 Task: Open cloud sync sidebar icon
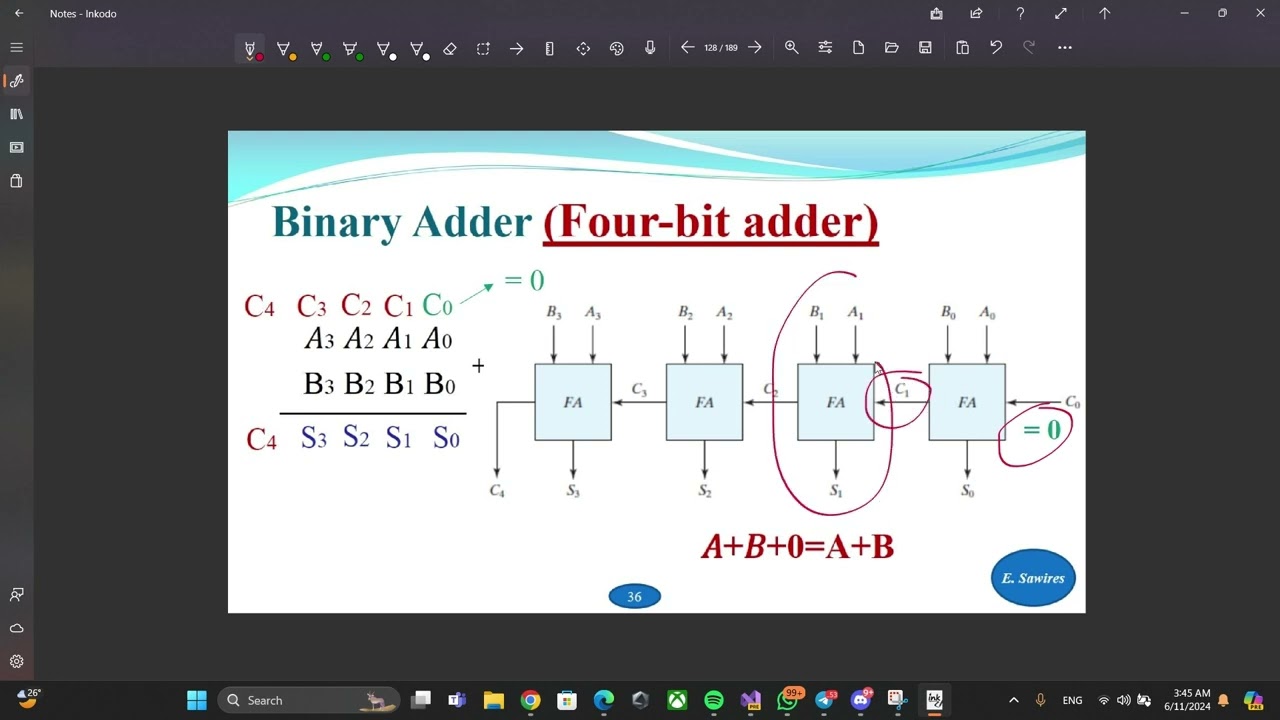16,628
